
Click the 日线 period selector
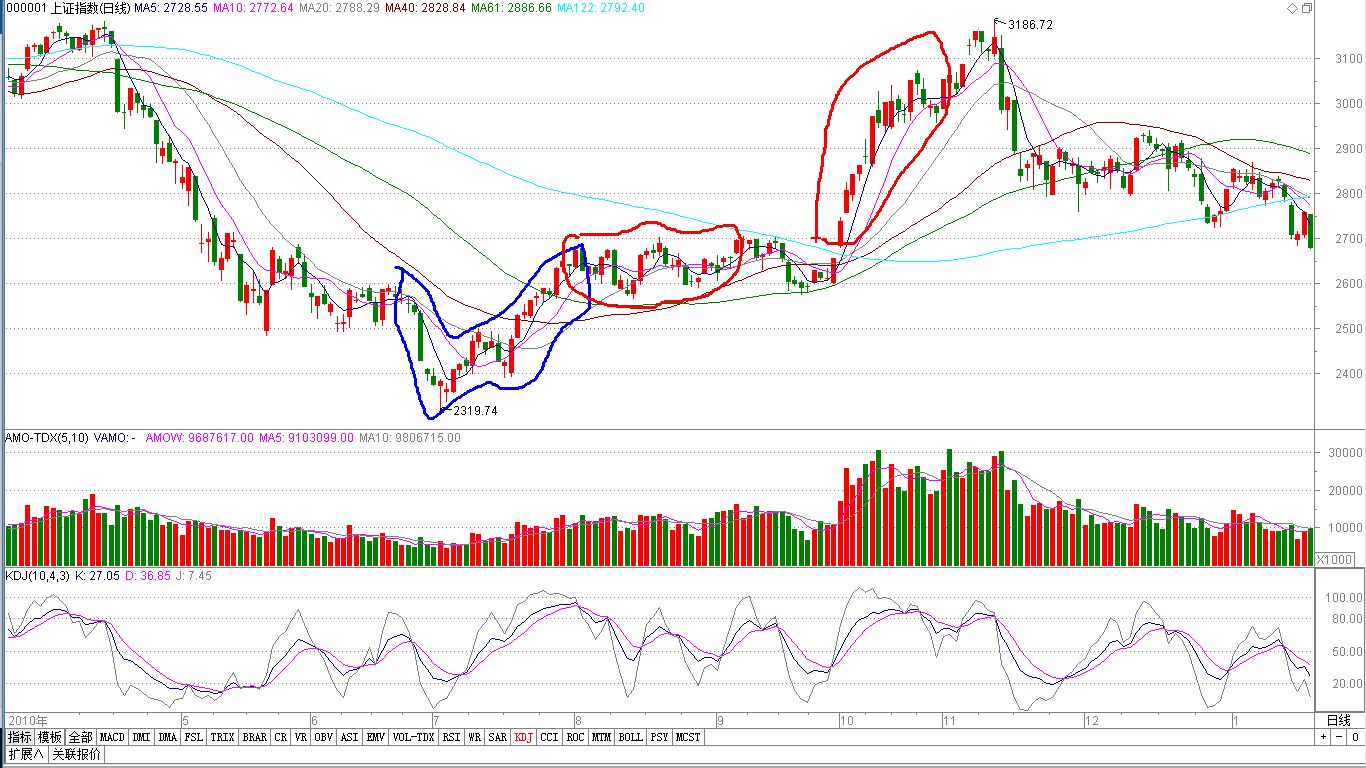point(1338,720)
